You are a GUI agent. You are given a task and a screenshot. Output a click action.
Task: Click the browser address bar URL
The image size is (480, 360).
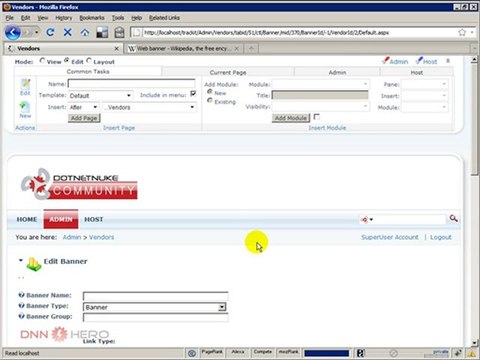266,32
